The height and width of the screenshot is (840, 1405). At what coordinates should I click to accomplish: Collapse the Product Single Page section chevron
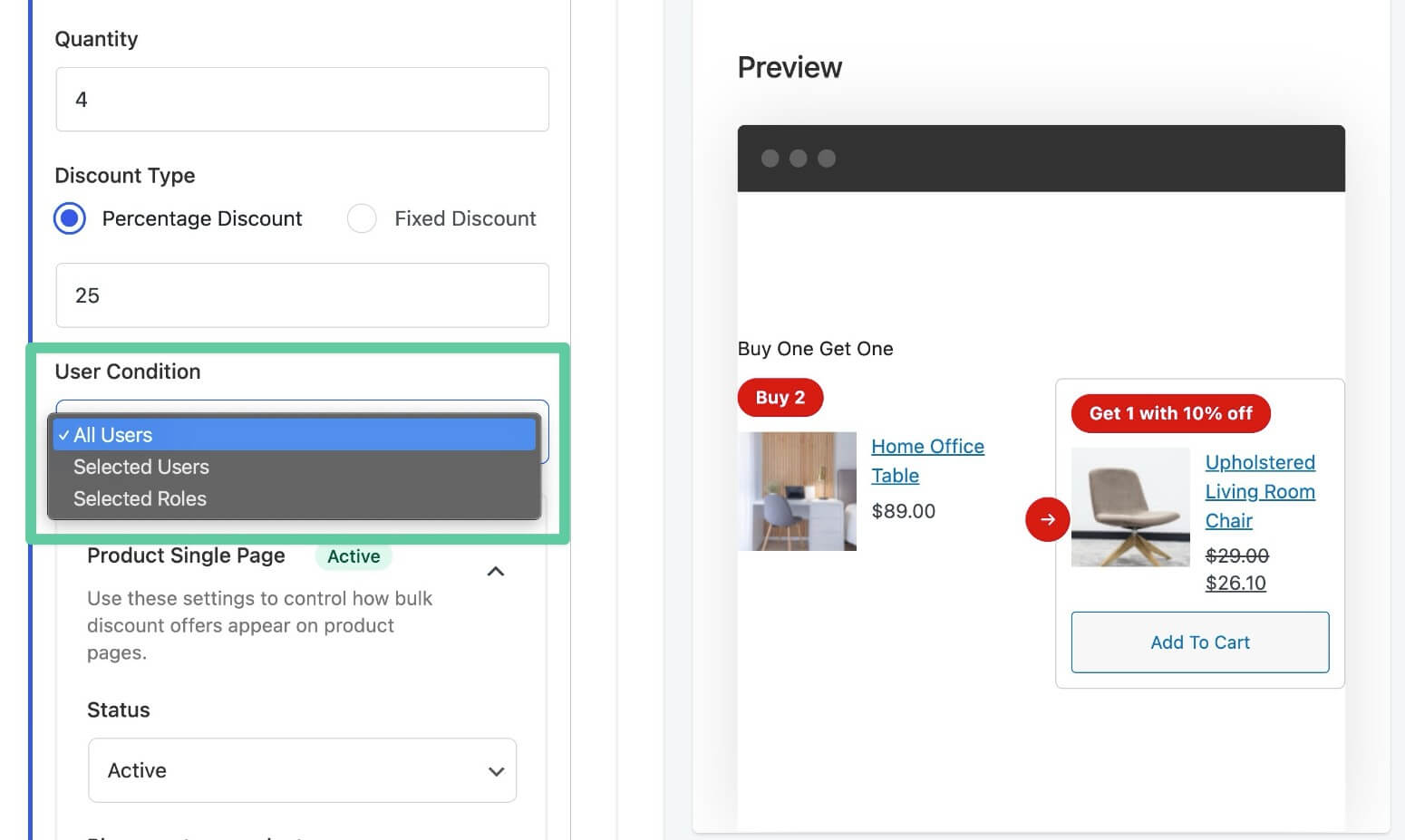tap(496, 571)
